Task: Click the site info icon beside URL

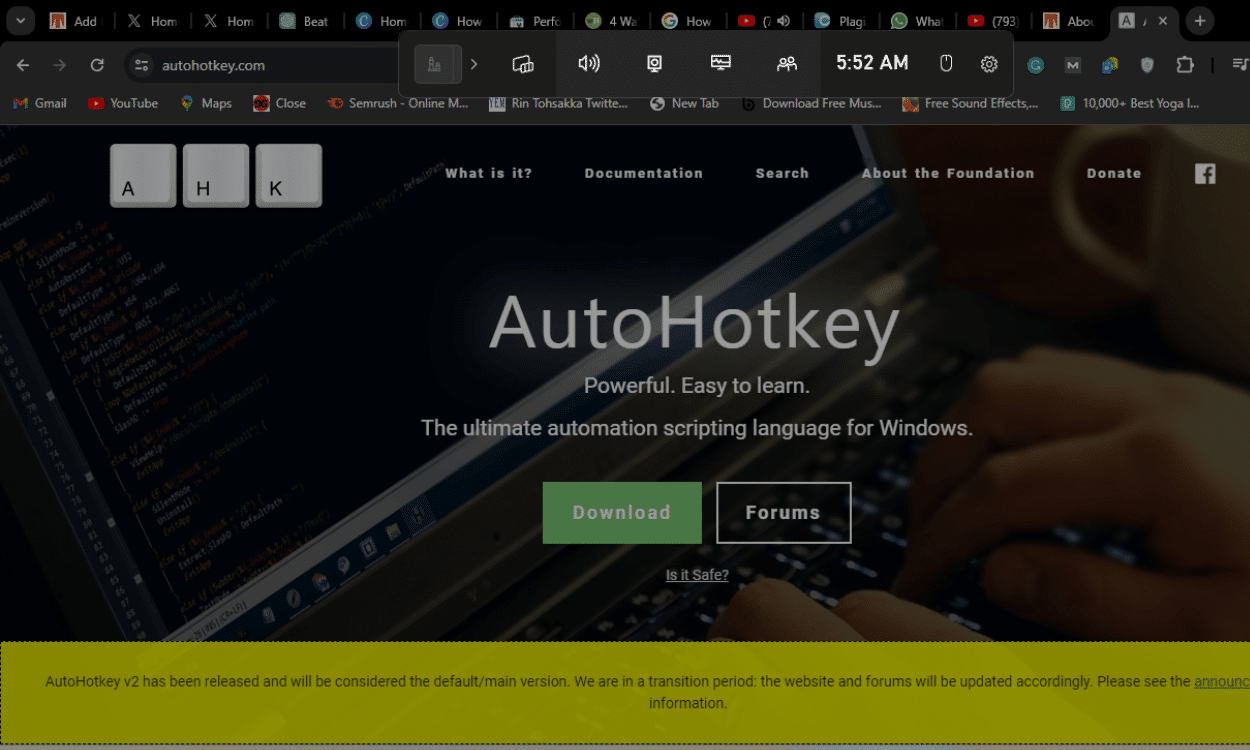Action: tap(142, 65)
